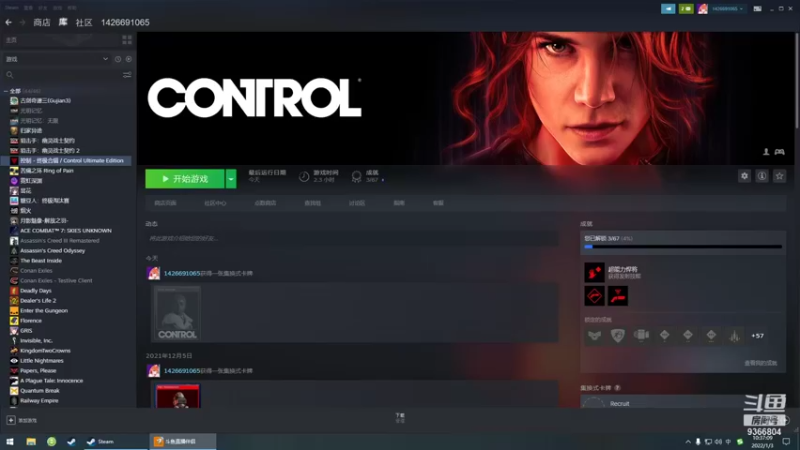This screenshot has width=800, height=450.
Task: Click the downloads label in the bottom bar
Action: pyautogui.click(x=400, y=417)
